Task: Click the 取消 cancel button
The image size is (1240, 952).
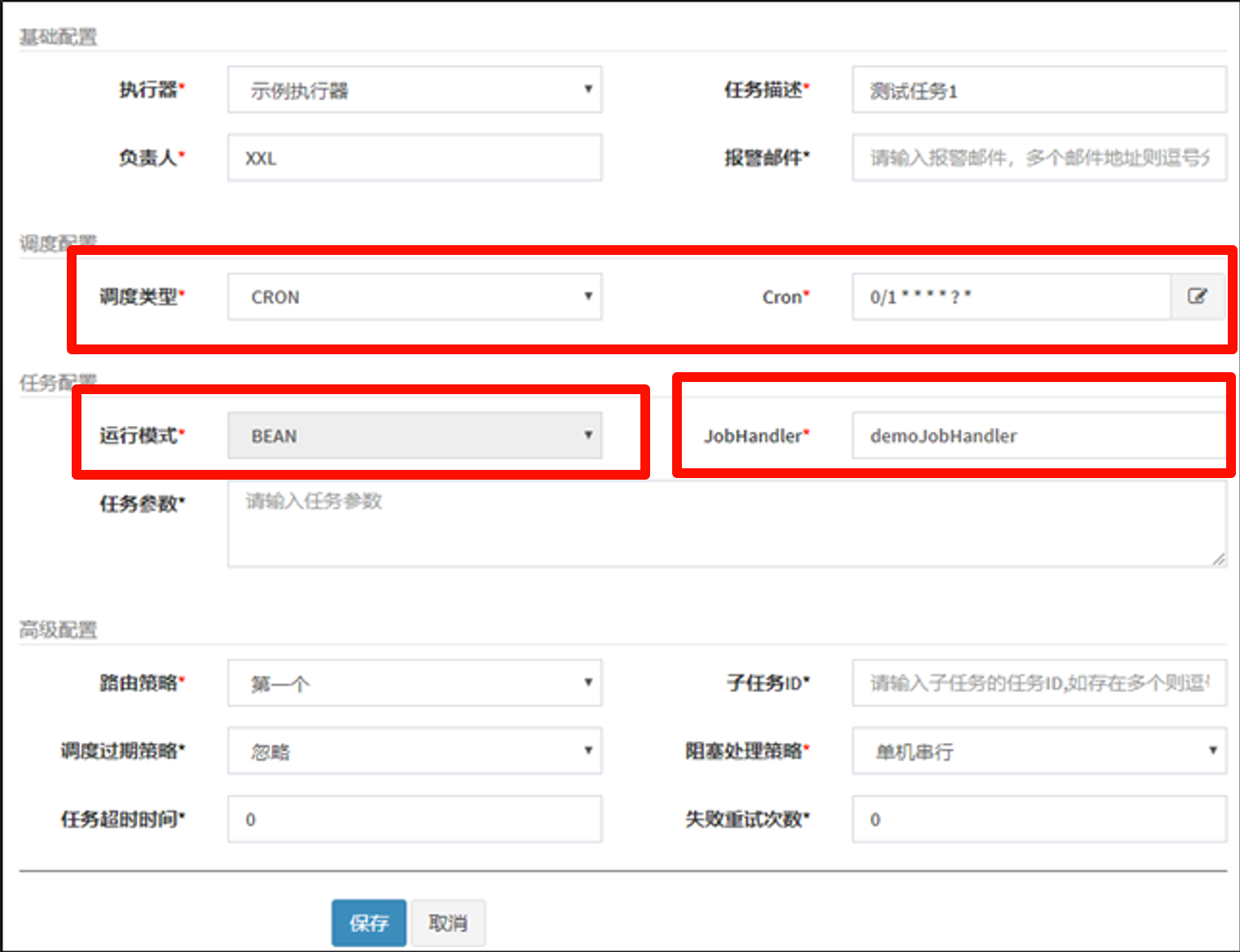Action: point(448,923)
